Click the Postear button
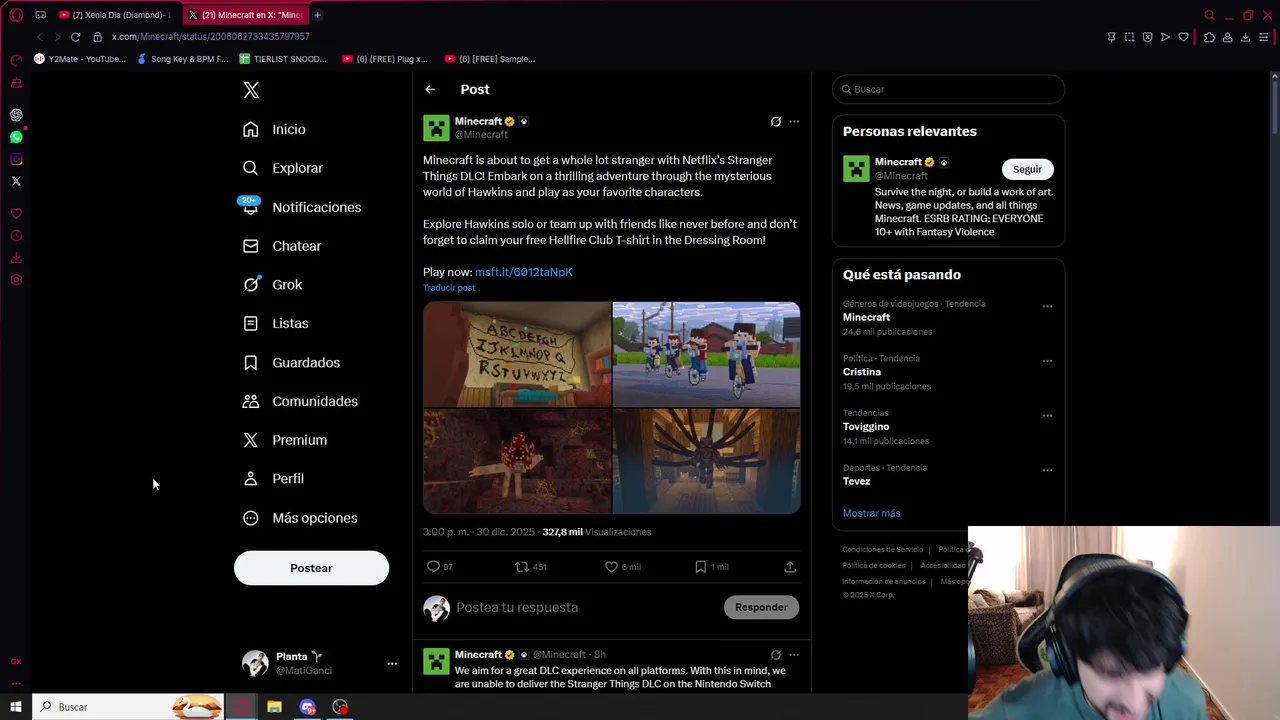The image size is (1280, 720). click(x=311, y=568)
